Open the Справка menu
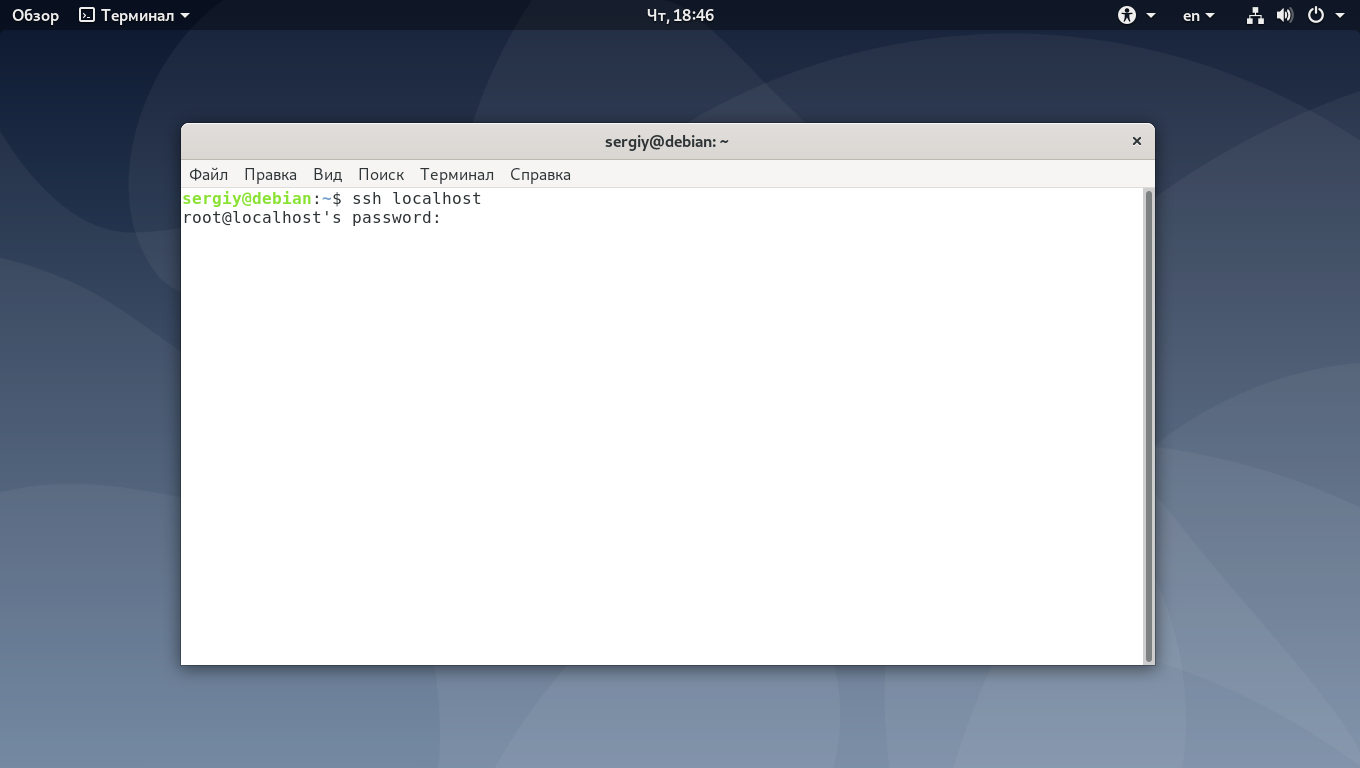Image resolution: width=1360 pixels, height=768 pixels. point(540,174)
